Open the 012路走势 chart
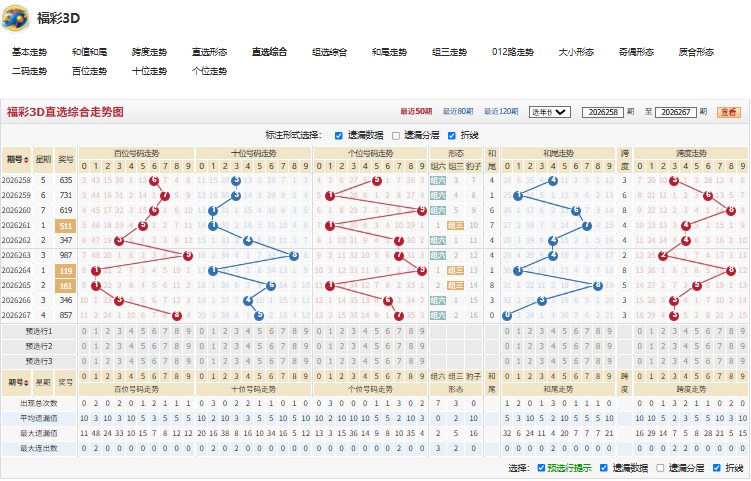The image size is (751, 481). click(512, 52)
